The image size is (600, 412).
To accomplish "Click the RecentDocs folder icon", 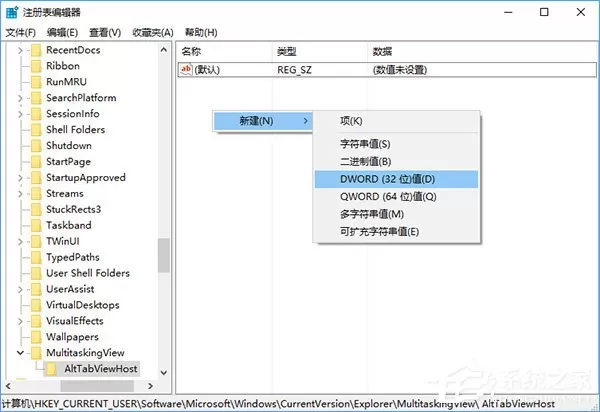I will [x=36, y=50].
